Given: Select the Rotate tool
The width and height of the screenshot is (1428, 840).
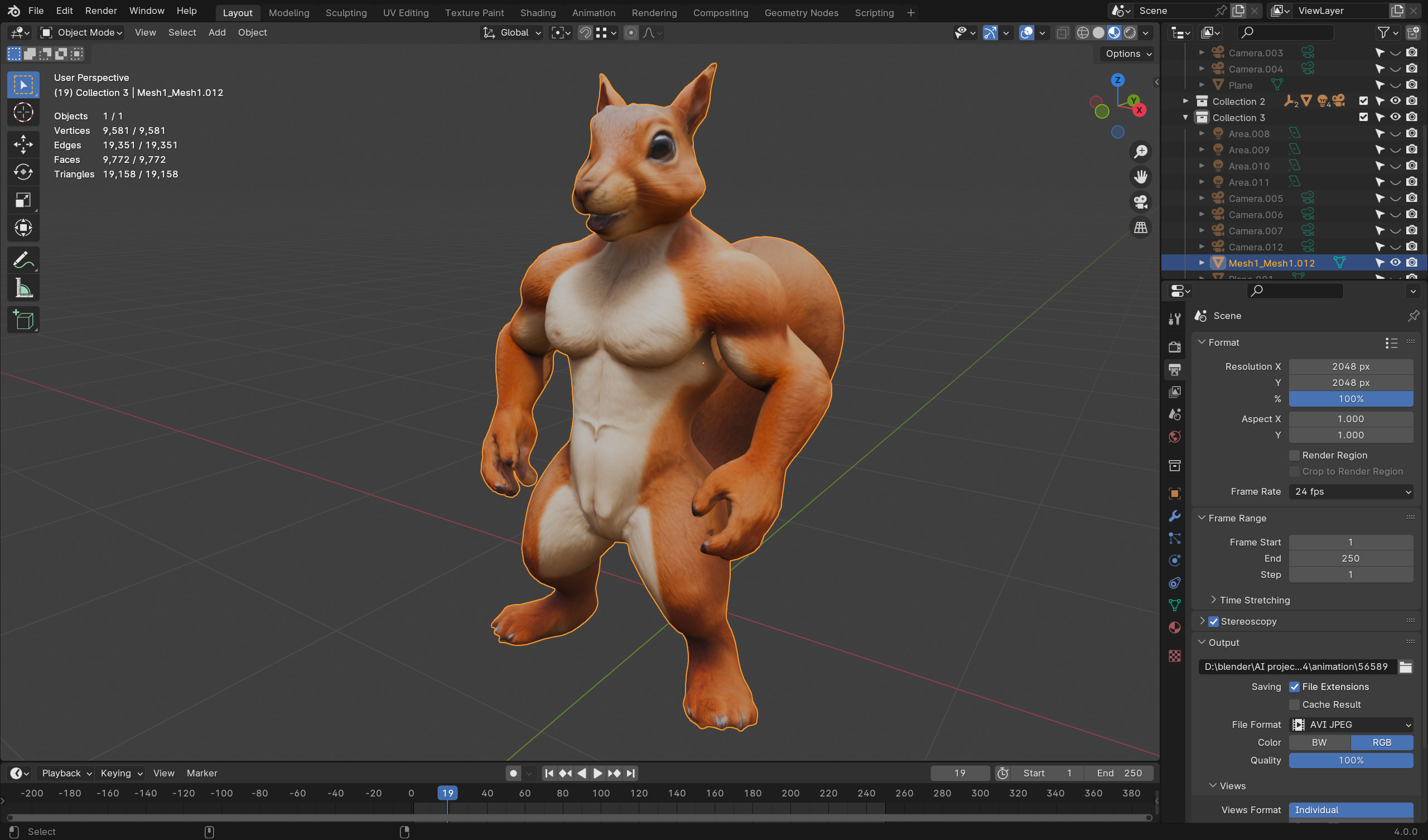Looking at the screenshot, I should pyautogui.click(x=23, y=172).
